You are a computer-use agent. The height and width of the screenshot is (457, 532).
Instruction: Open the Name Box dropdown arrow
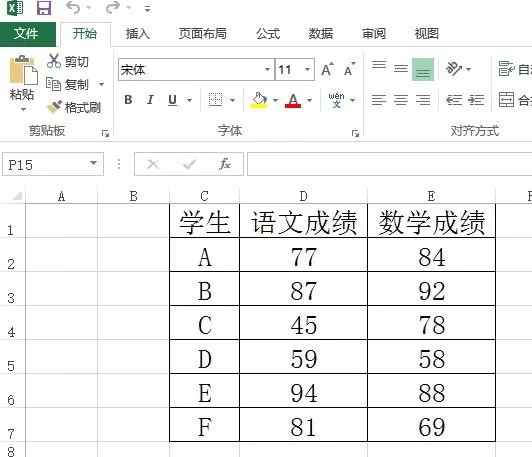click(93, 164)
